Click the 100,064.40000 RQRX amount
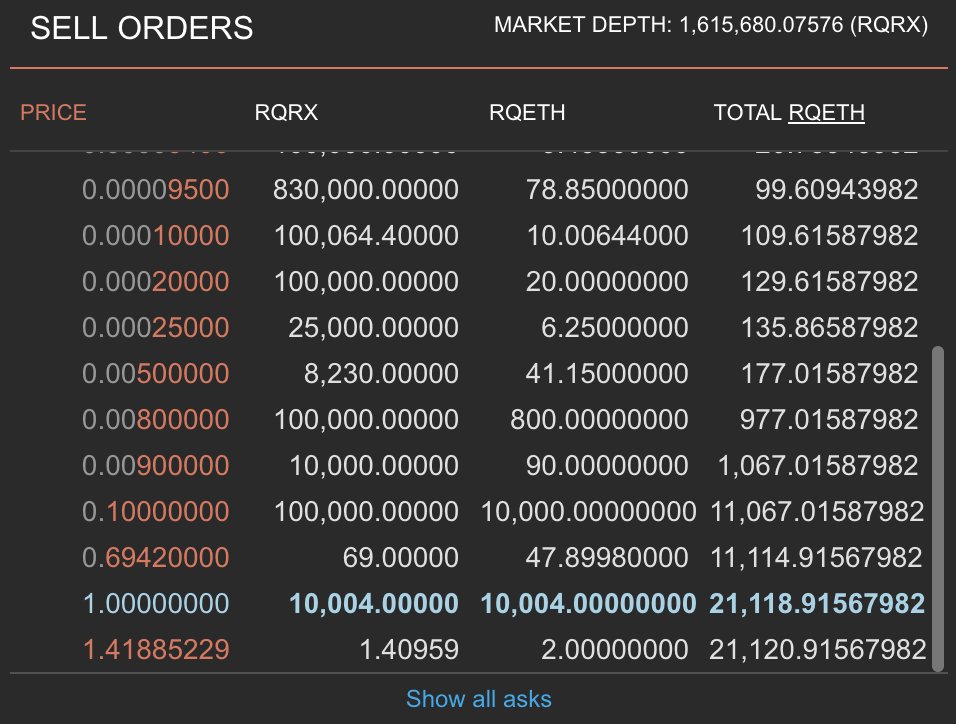The image size is (956, 724). tap(366, 235)
